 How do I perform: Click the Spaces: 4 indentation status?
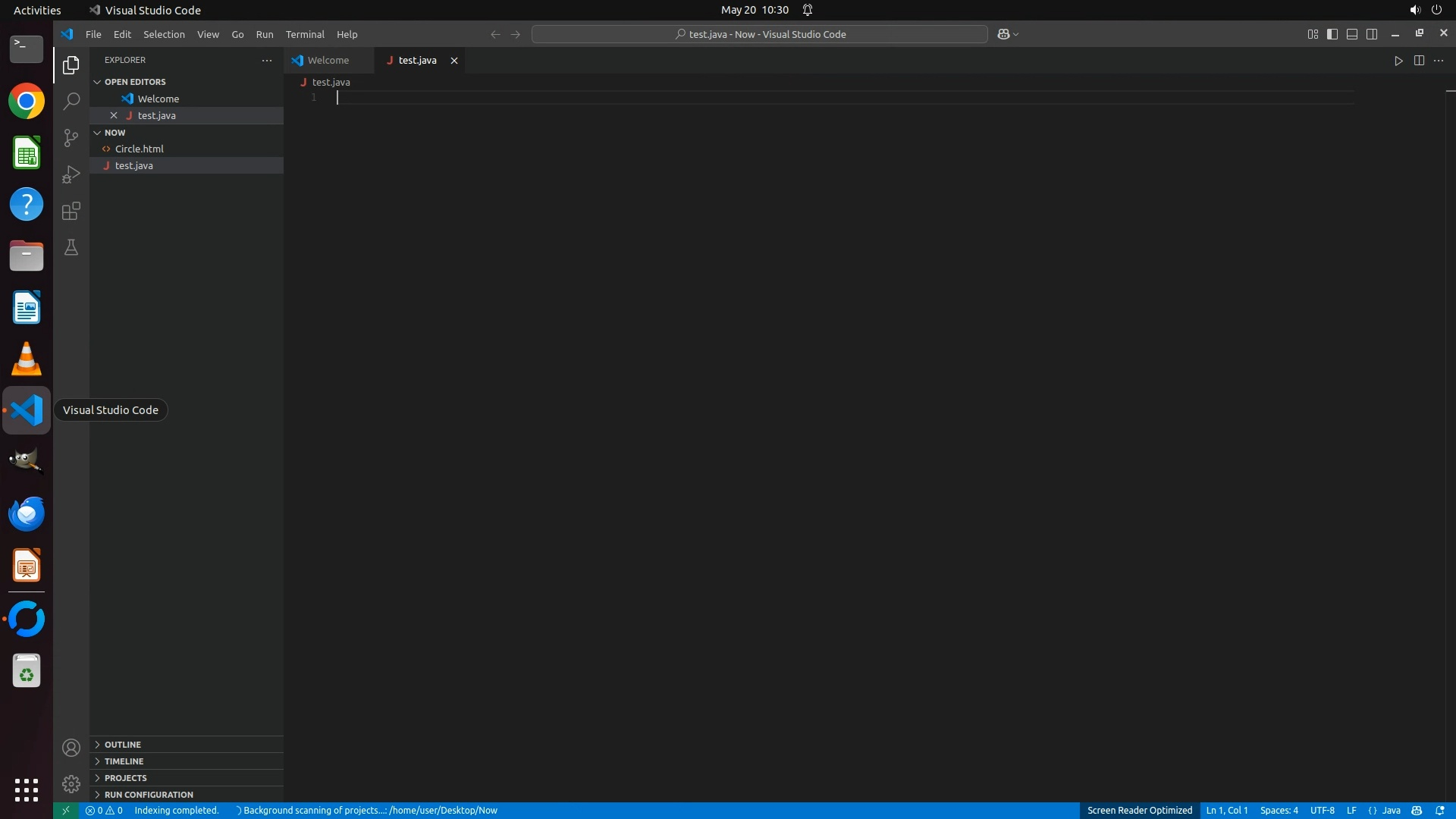(x=1279, y=811)
